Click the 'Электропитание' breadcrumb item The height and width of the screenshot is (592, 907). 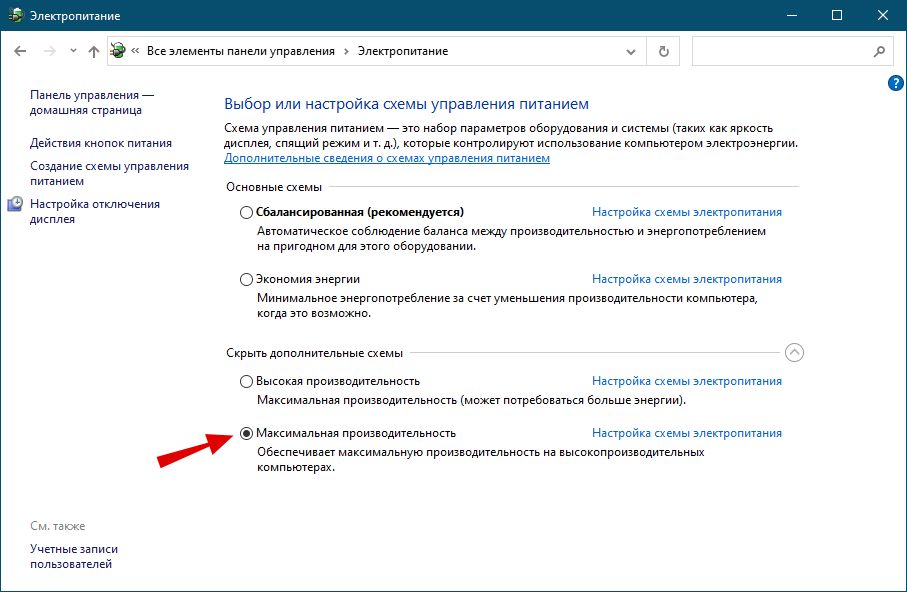pyautogui.click(x=403, y=51)
